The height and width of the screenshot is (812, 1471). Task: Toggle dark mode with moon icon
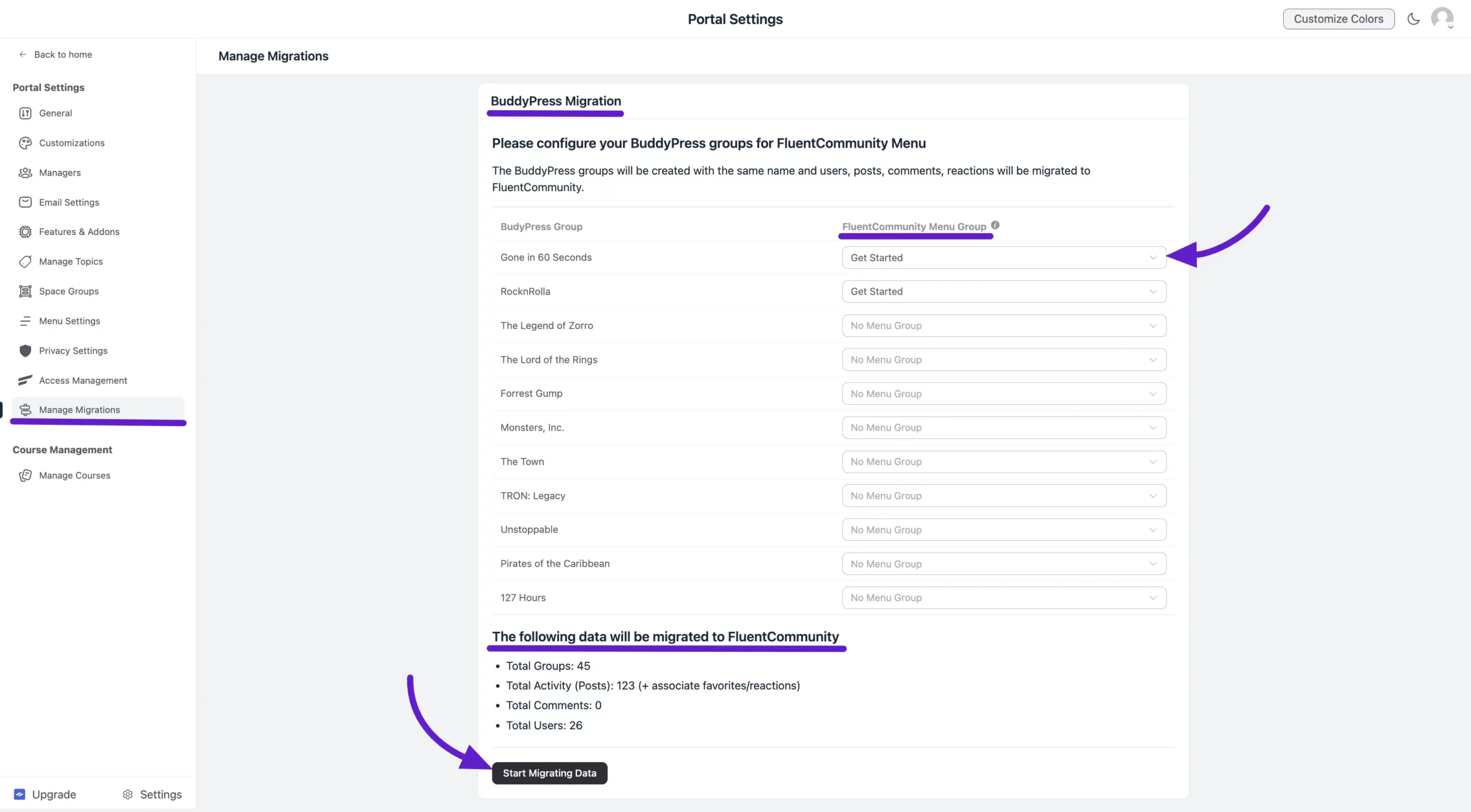(1414, 19)
